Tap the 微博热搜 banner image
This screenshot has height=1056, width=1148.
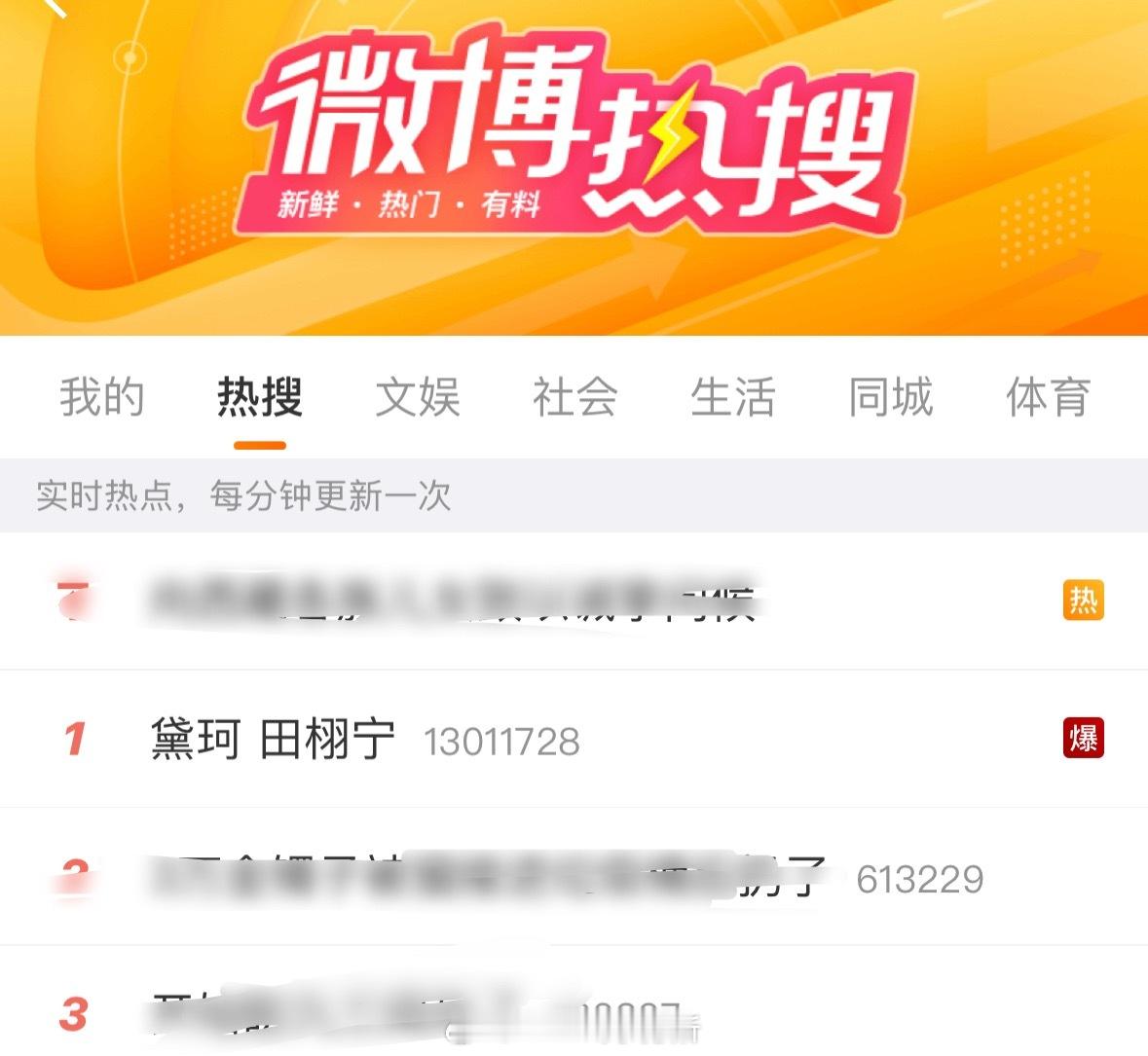point(574,167)
